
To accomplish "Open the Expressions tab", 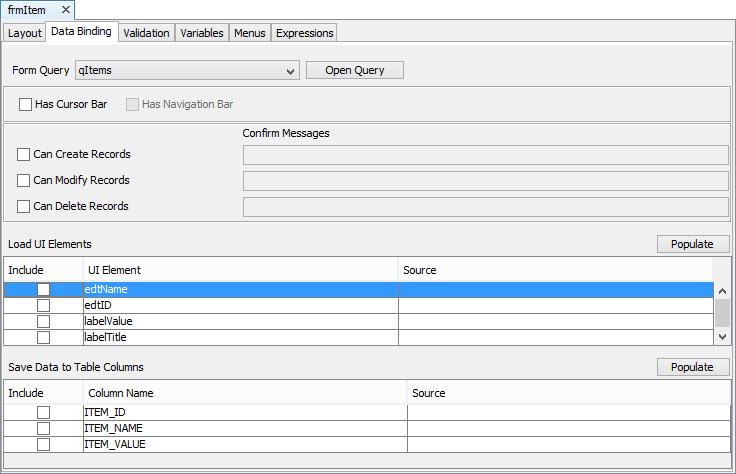I will pyautogui.click(x=304, y=33).
